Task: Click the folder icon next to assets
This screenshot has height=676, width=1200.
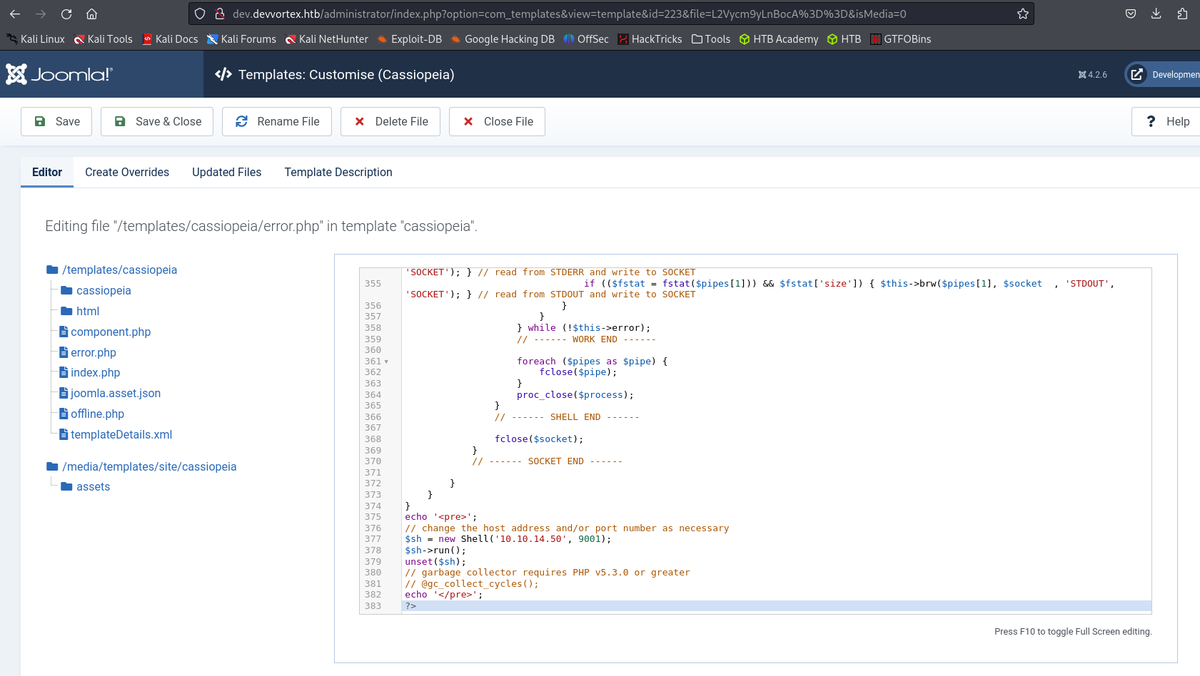Action: [67, 487]
